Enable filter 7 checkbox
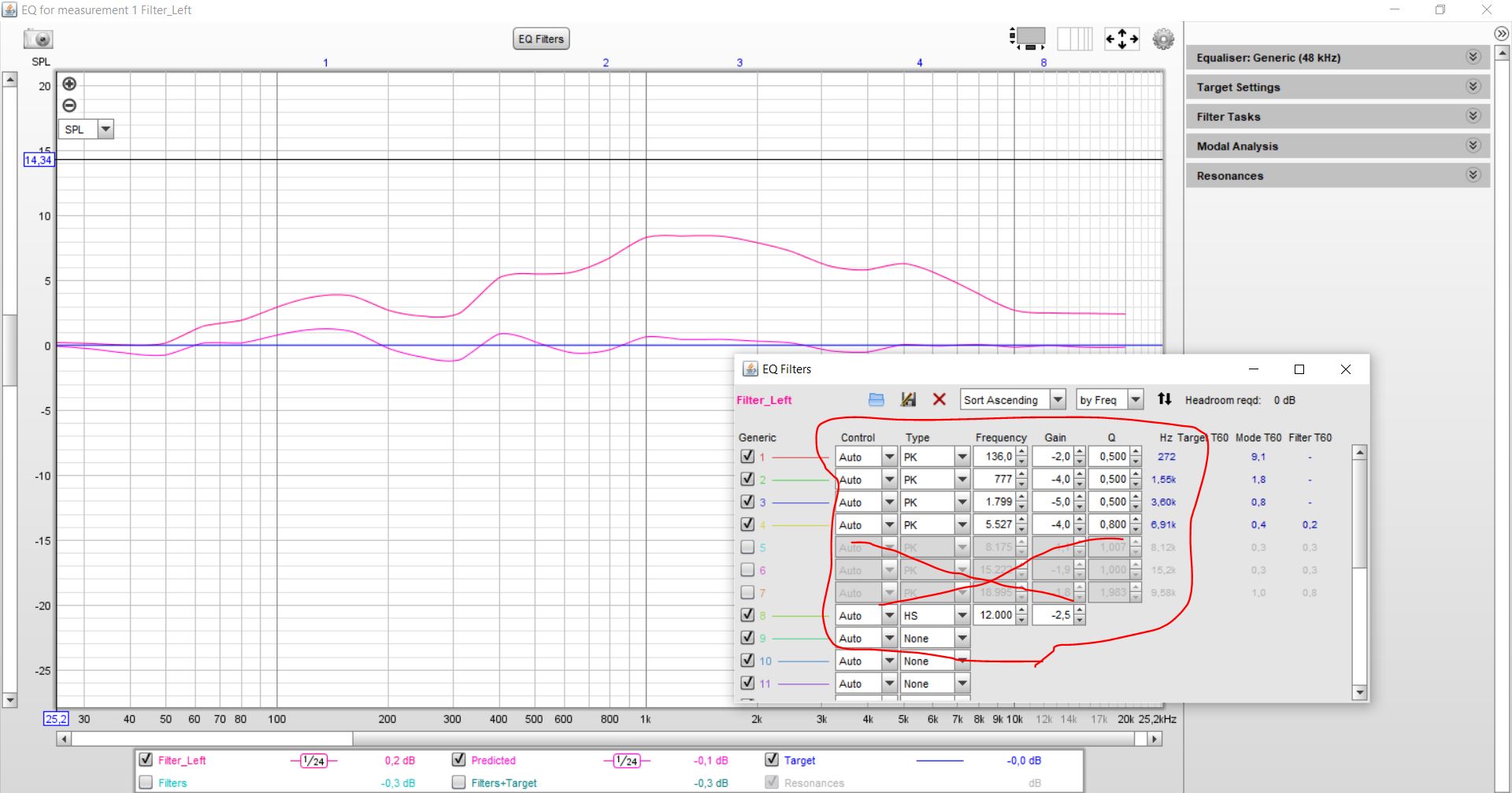 (x=747, y=592)
